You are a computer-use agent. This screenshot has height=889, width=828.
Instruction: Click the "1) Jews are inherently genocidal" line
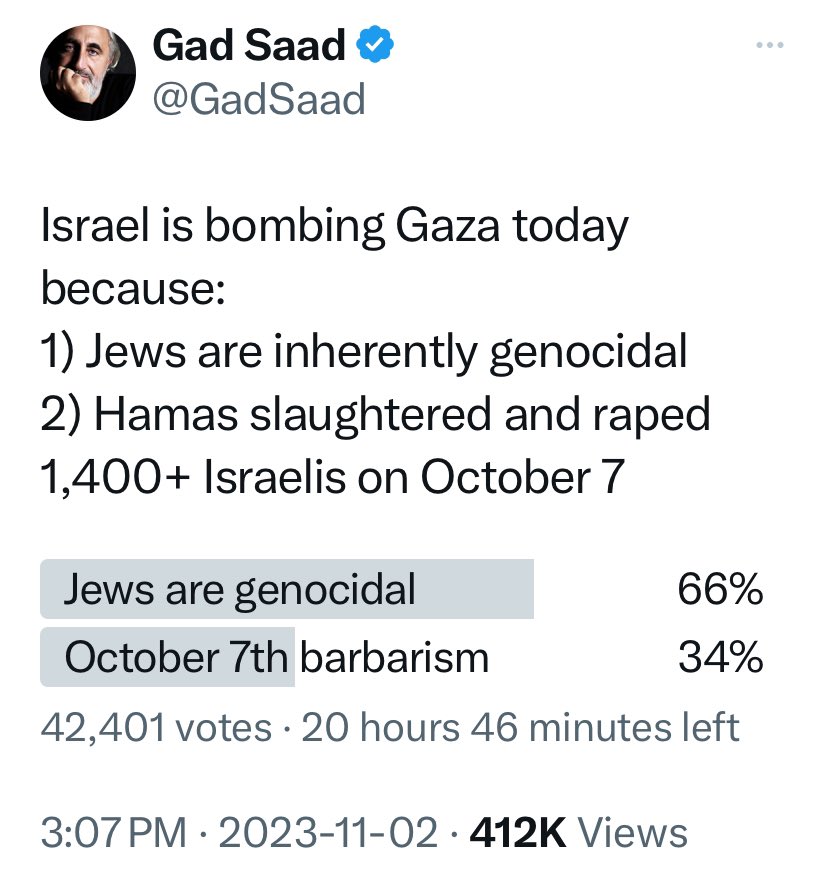click(x=364, y=352)
